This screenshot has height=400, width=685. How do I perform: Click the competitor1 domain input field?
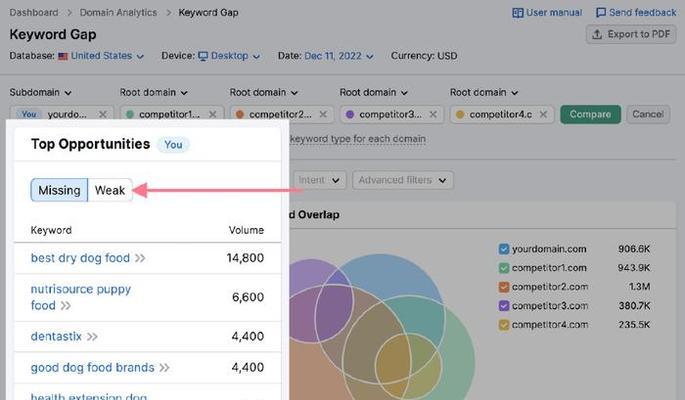pyautogui.click(x=172, y=114)
